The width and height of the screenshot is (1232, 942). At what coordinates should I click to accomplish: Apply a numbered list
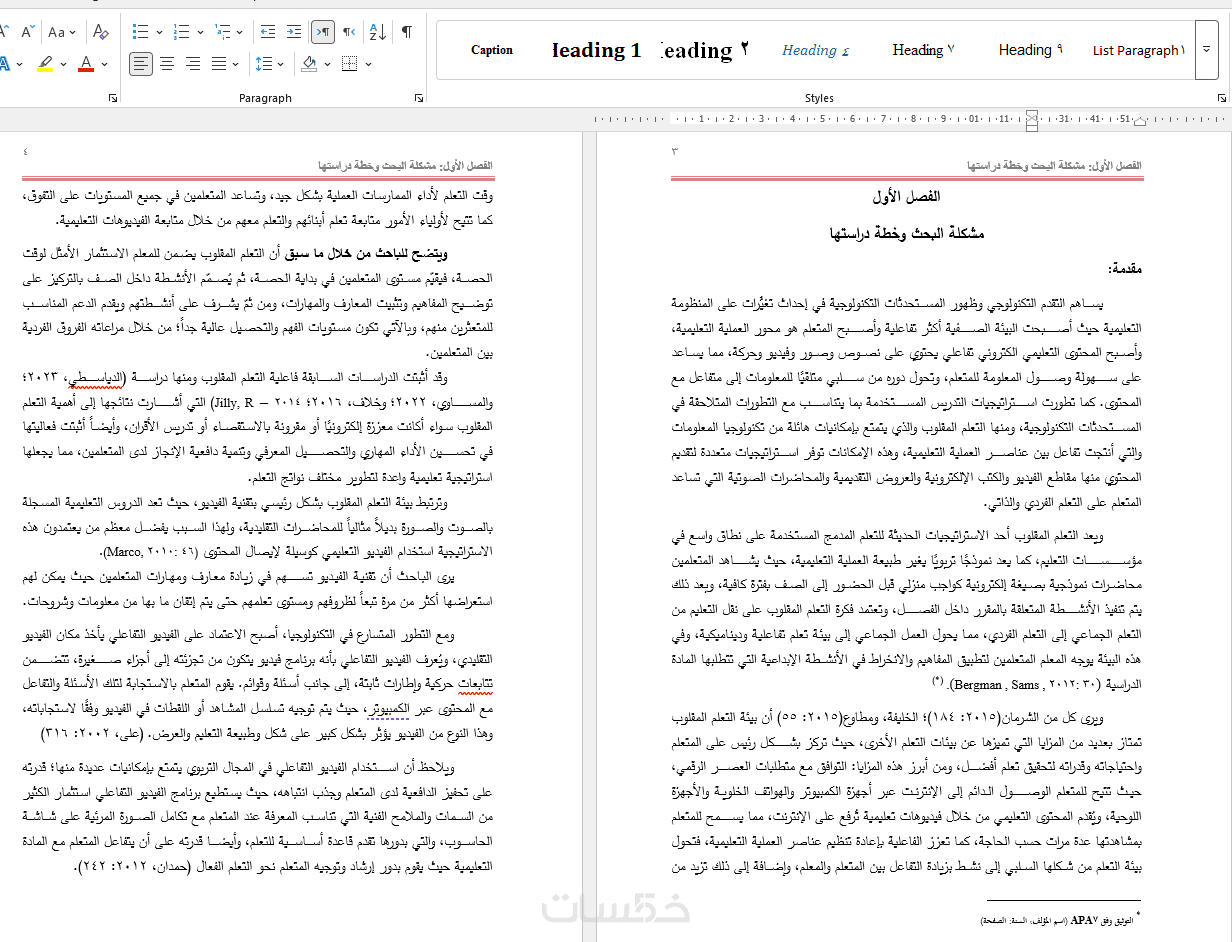pyautogui.click(x=182, y=32)
